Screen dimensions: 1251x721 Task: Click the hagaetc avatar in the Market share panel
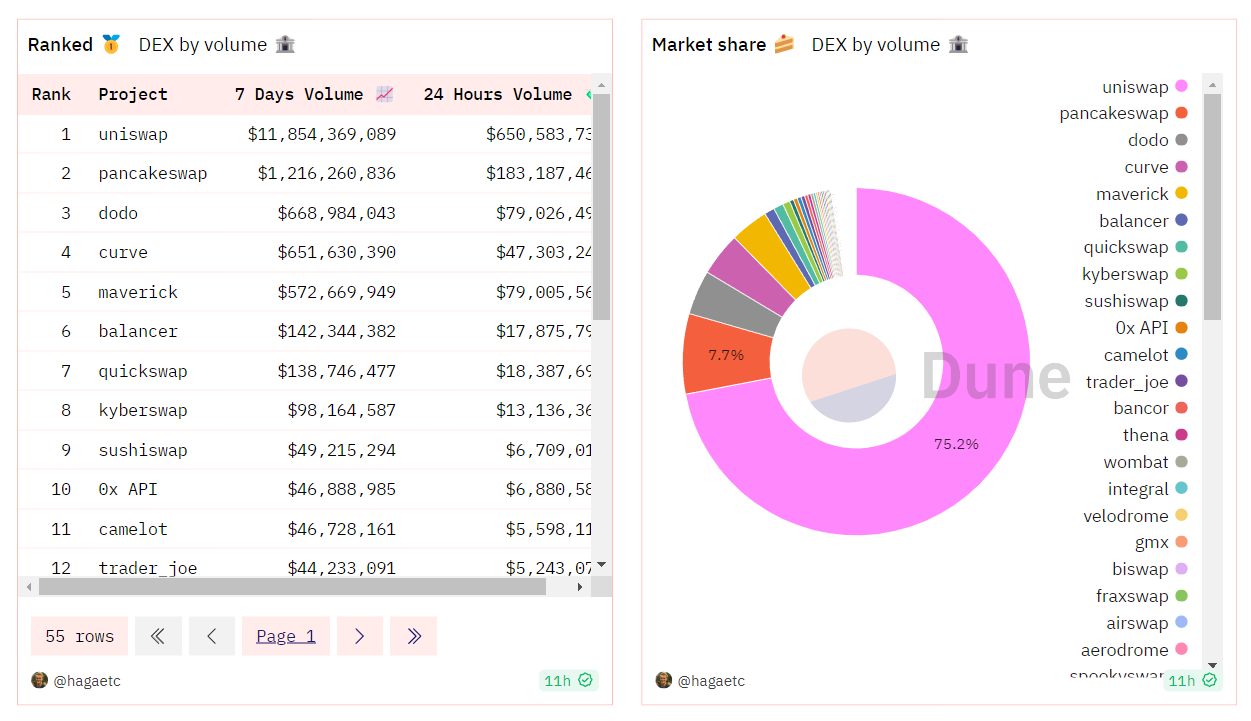pyautogui.click(x=664, y=680)
